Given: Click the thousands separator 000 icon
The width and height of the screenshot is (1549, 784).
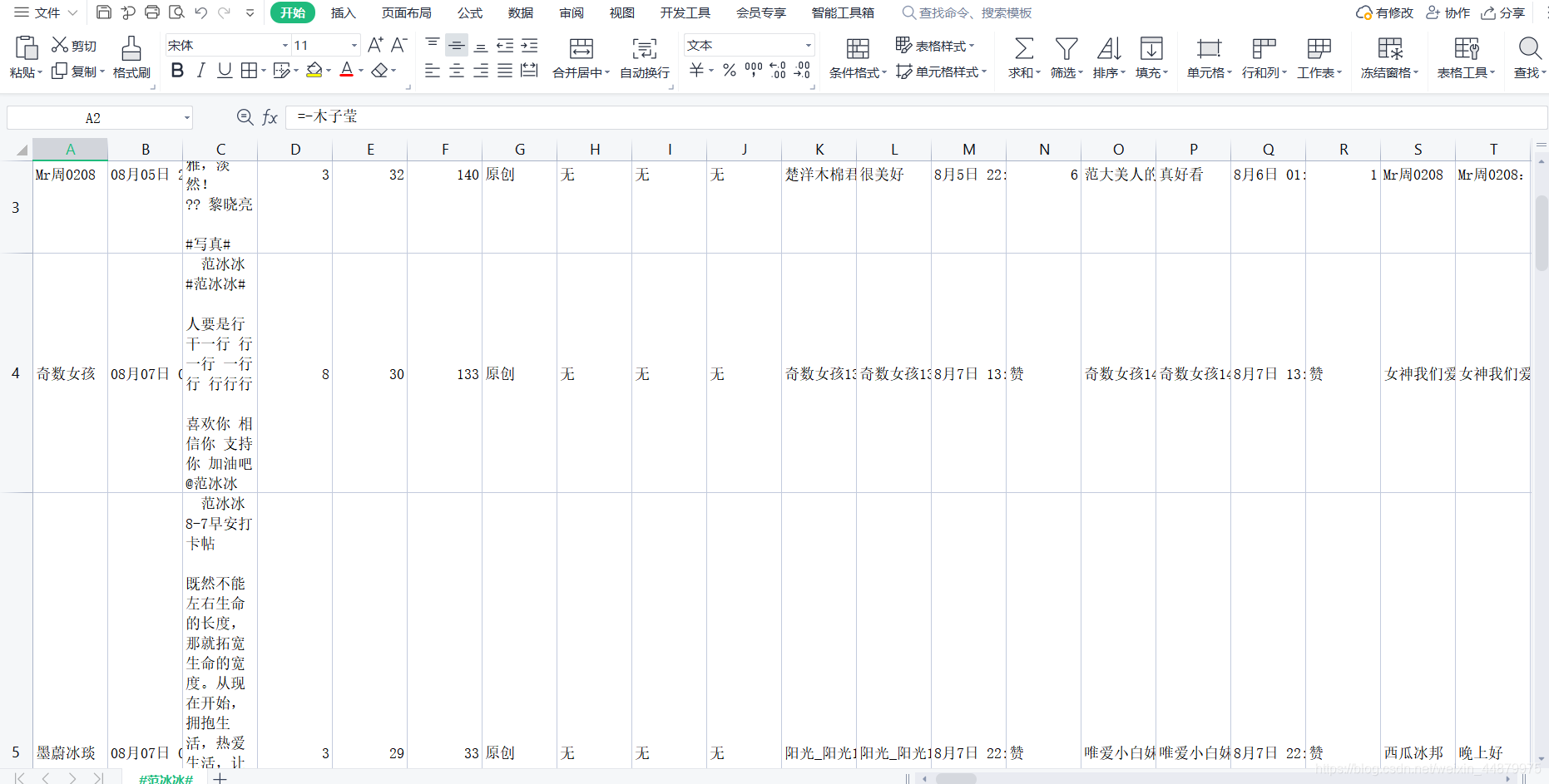Looking at the screenshot, I should click(x=754, y=71).
